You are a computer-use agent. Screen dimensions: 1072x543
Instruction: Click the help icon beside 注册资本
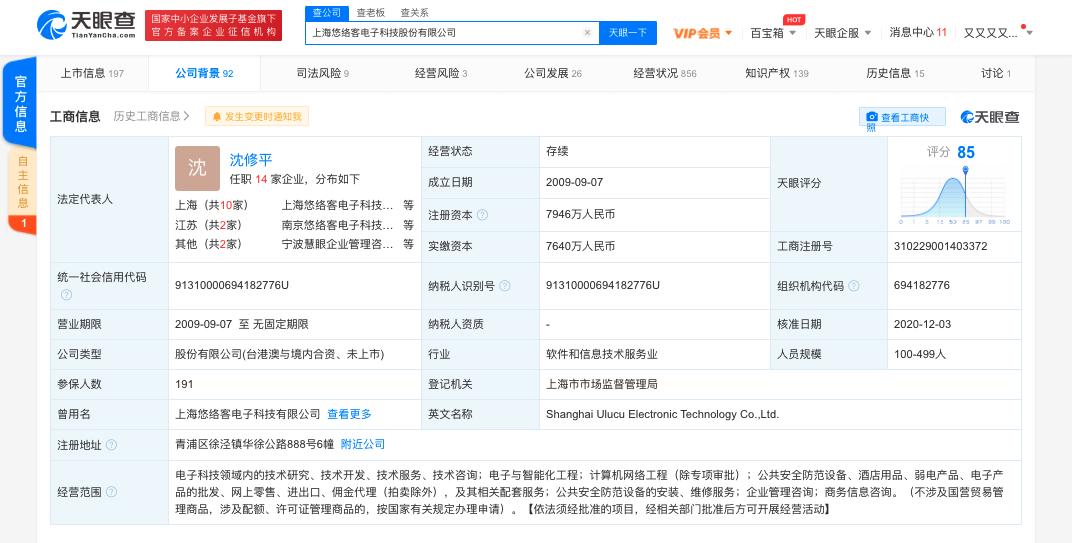coord(483,215)
